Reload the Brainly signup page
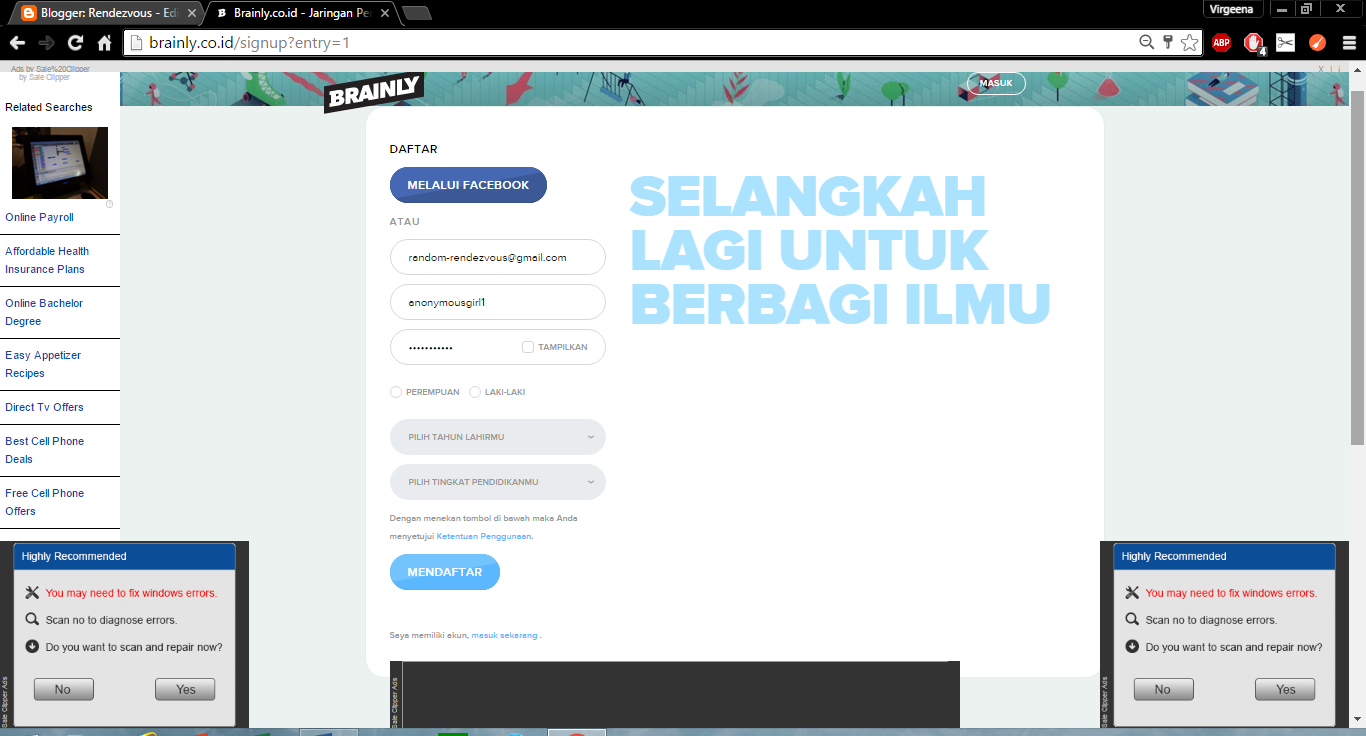1366x736 pixels. (x=75, y=43)
